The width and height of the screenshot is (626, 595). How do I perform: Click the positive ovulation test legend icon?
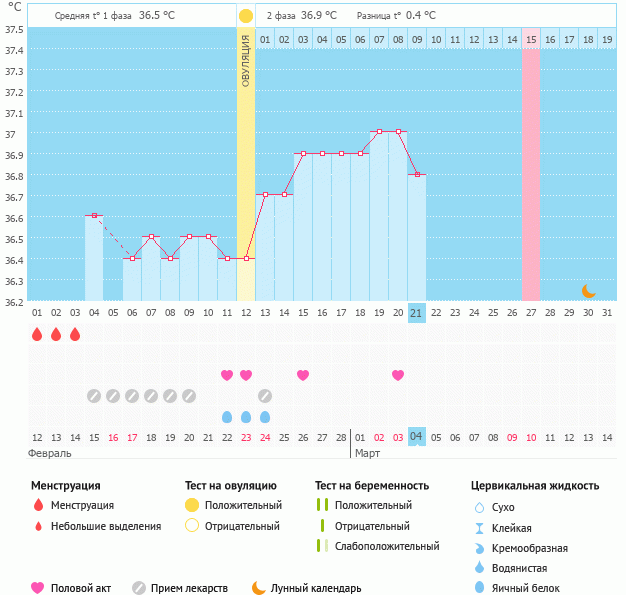pos(191,505)
